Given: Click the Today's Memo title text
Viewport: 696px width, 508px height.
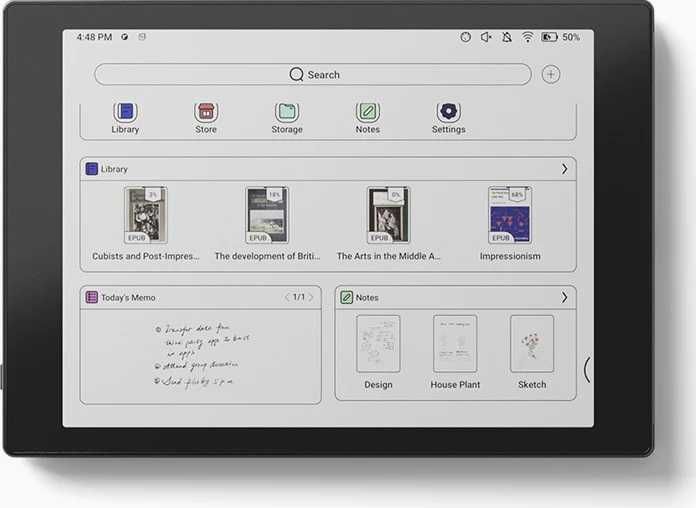Looking at the screenshot, I should 128,298.
